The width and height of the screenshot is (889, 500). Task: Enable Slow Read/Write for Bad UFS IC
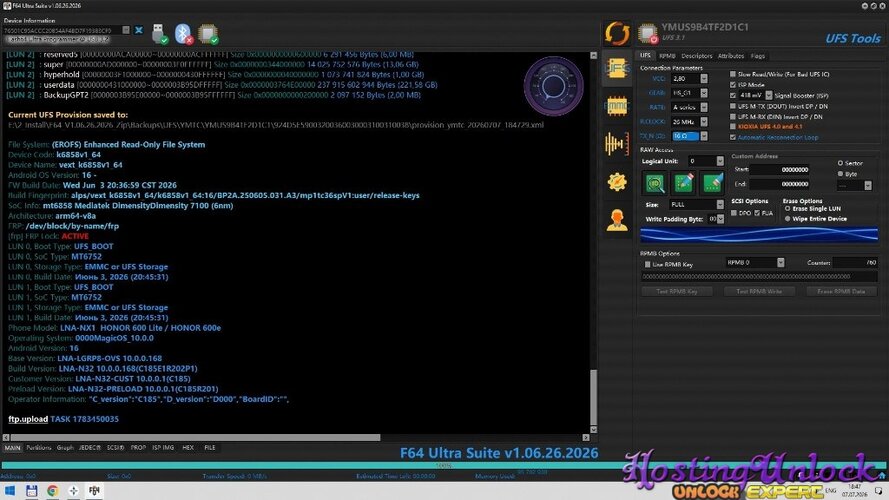point(733,74)
